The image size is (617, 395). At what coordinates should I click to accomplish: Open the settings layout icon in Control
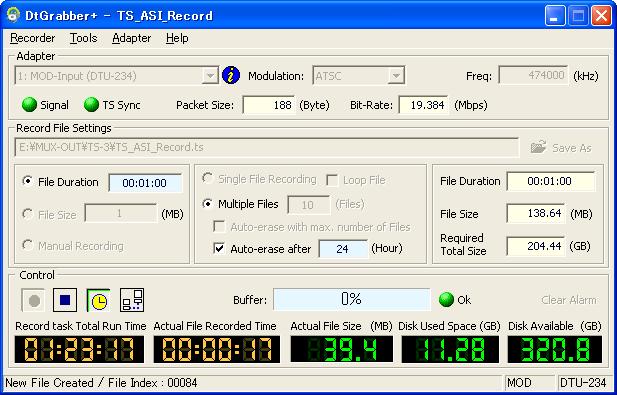(132, 300)
